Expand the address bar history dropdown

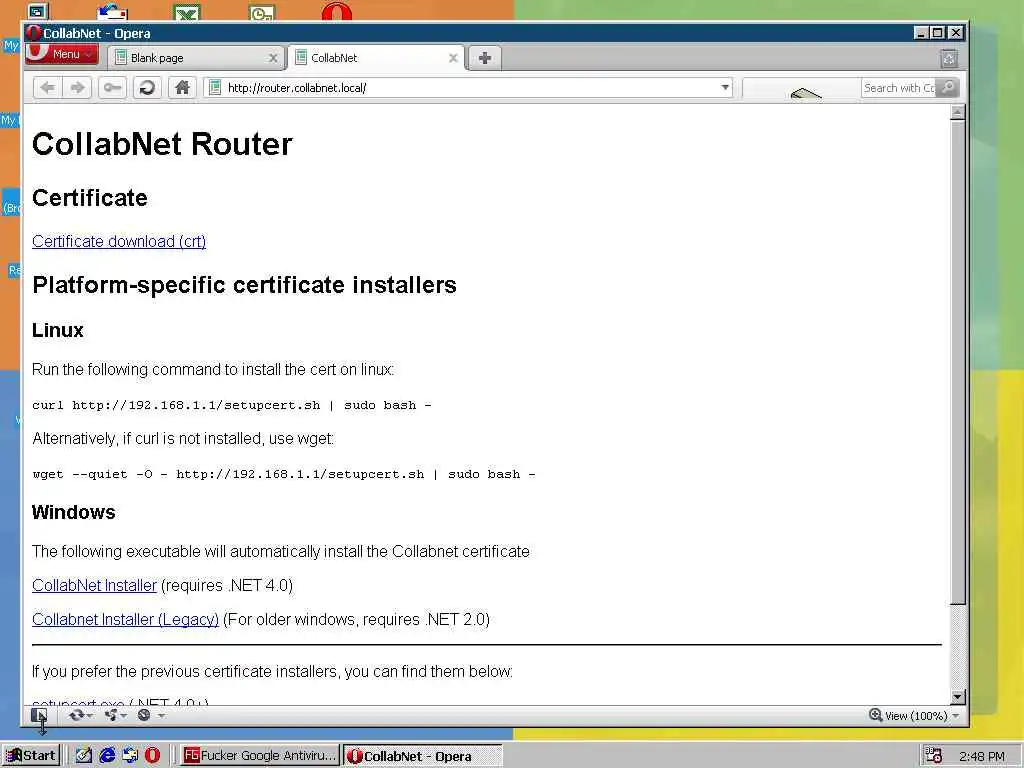click(725, 88)
